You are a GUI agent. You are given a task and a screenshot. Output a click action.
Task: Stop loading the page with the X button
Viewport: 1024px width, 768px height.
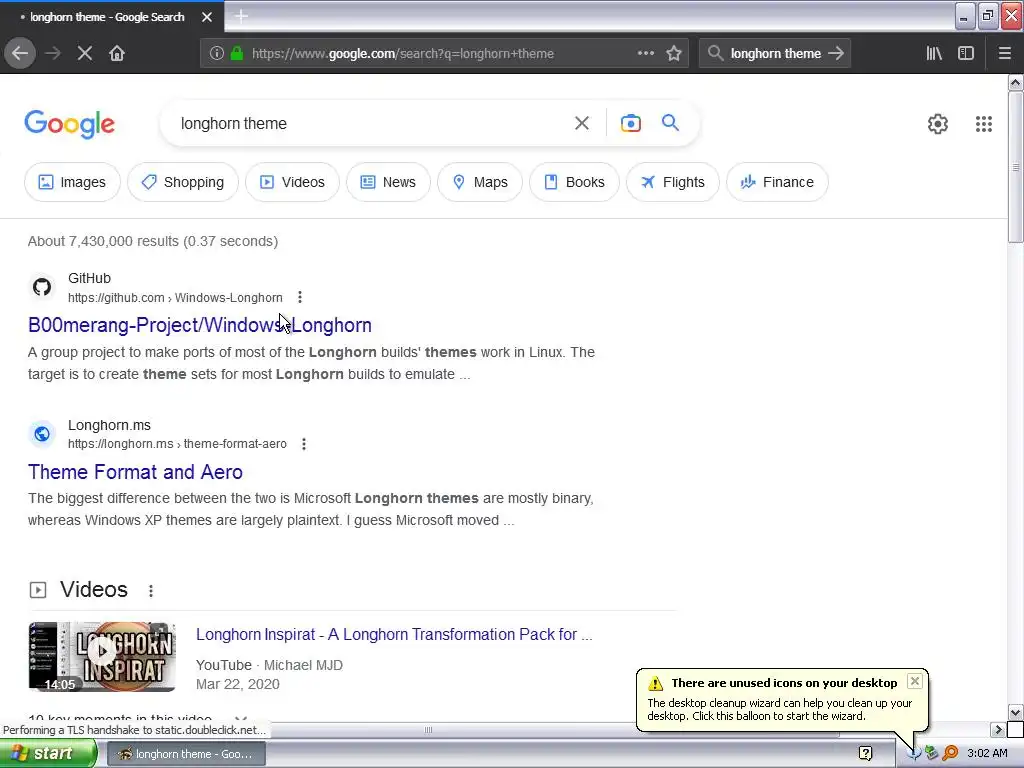click(85, 54)
